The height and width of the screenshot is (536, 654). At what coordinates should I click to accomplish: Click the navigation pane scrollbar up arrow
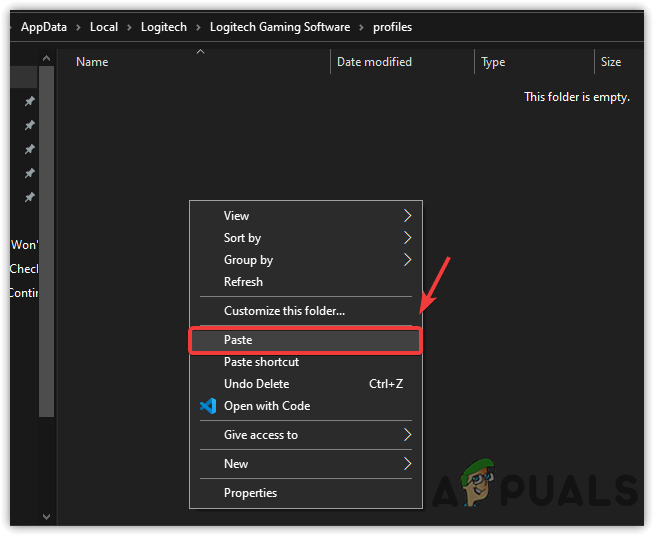[46, 58]
